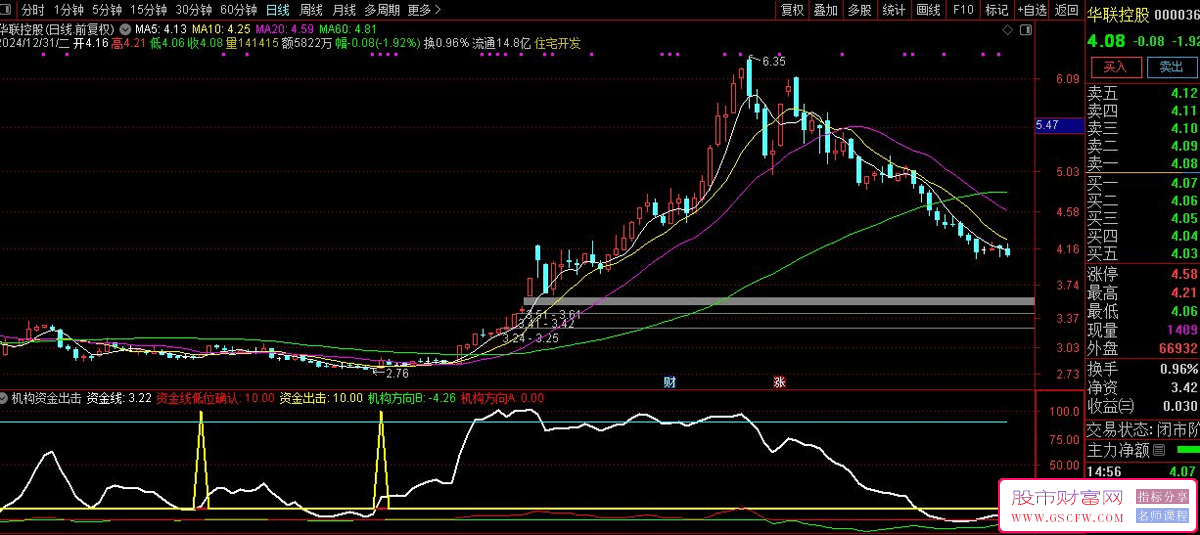Switch to 5分钟 period
1200x535 pixels.
[x=107, y=10]
